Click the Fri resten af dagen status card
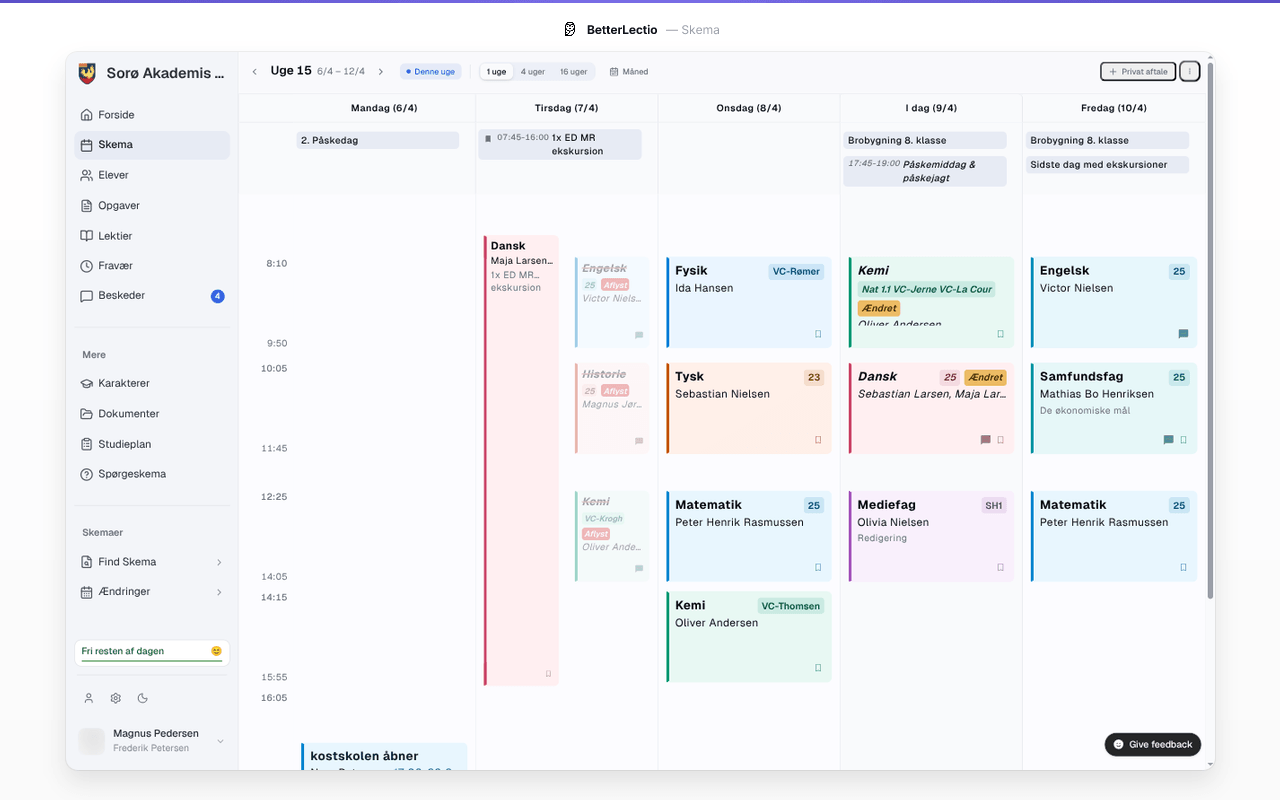Image resolution: width=1280 pixels, height=800 pixels. (x=152, y=652)
